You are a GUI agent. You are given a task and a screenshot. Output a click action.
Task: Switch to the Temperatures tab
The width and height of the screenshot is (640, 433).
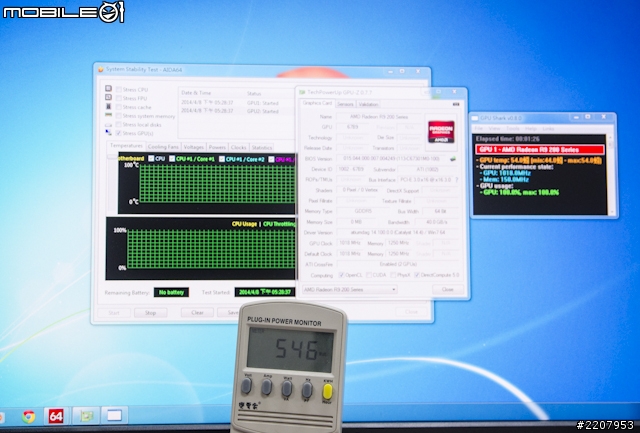tap(126, 146)
